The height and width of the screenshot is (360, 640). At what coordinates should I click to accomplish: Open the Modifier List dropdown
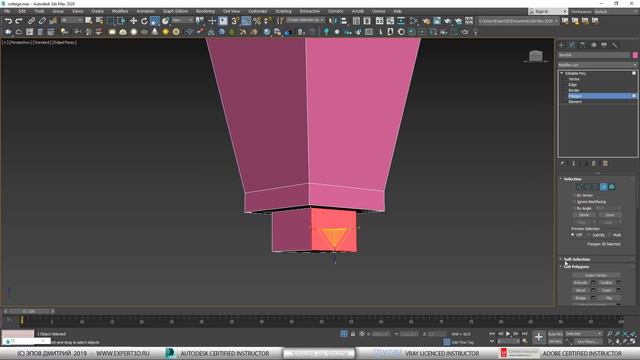point(598,65)
